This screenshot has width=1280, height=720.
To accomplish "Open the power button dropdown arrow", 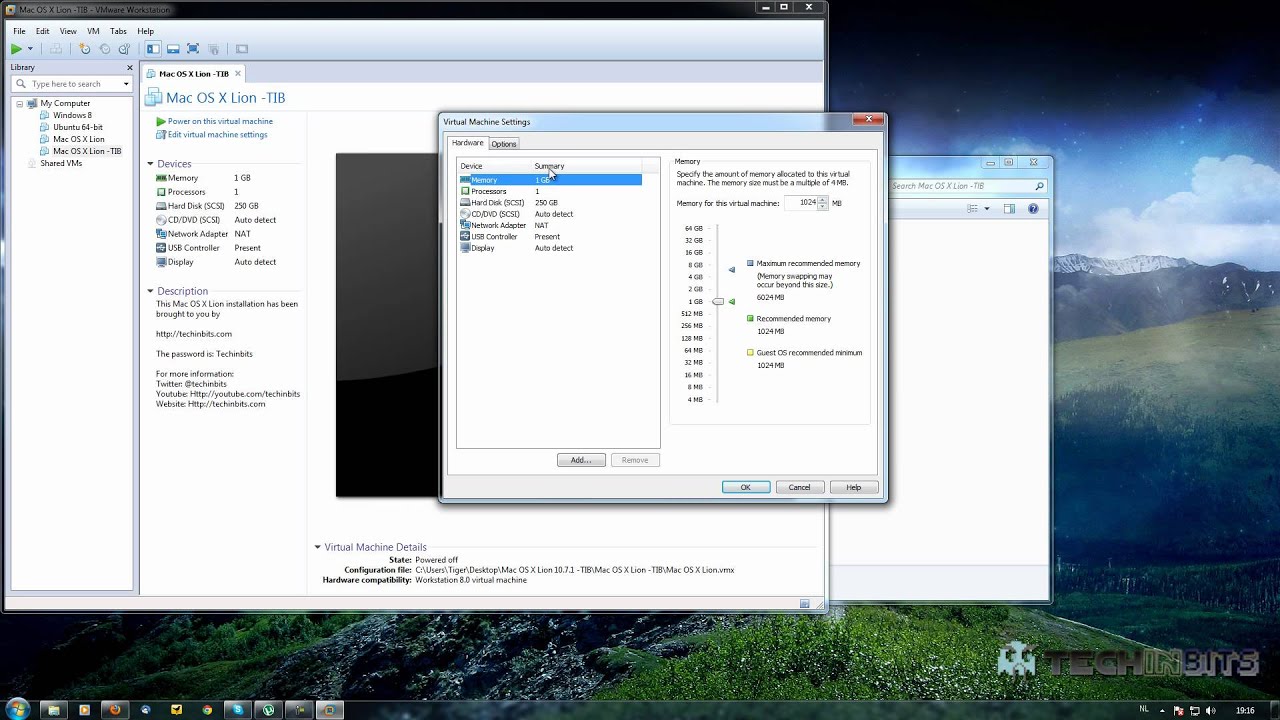I will coord(30,49).
